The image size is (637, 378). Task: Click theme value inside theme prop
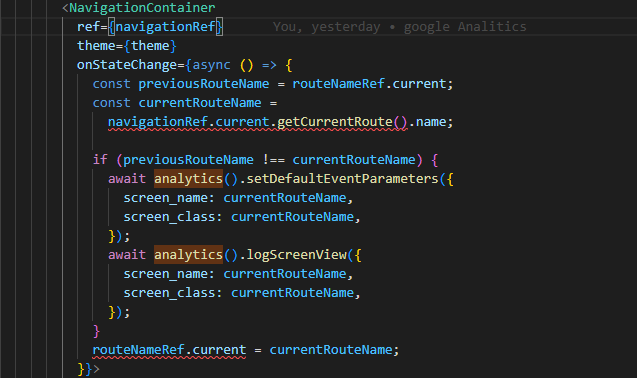tap(150, 46)
